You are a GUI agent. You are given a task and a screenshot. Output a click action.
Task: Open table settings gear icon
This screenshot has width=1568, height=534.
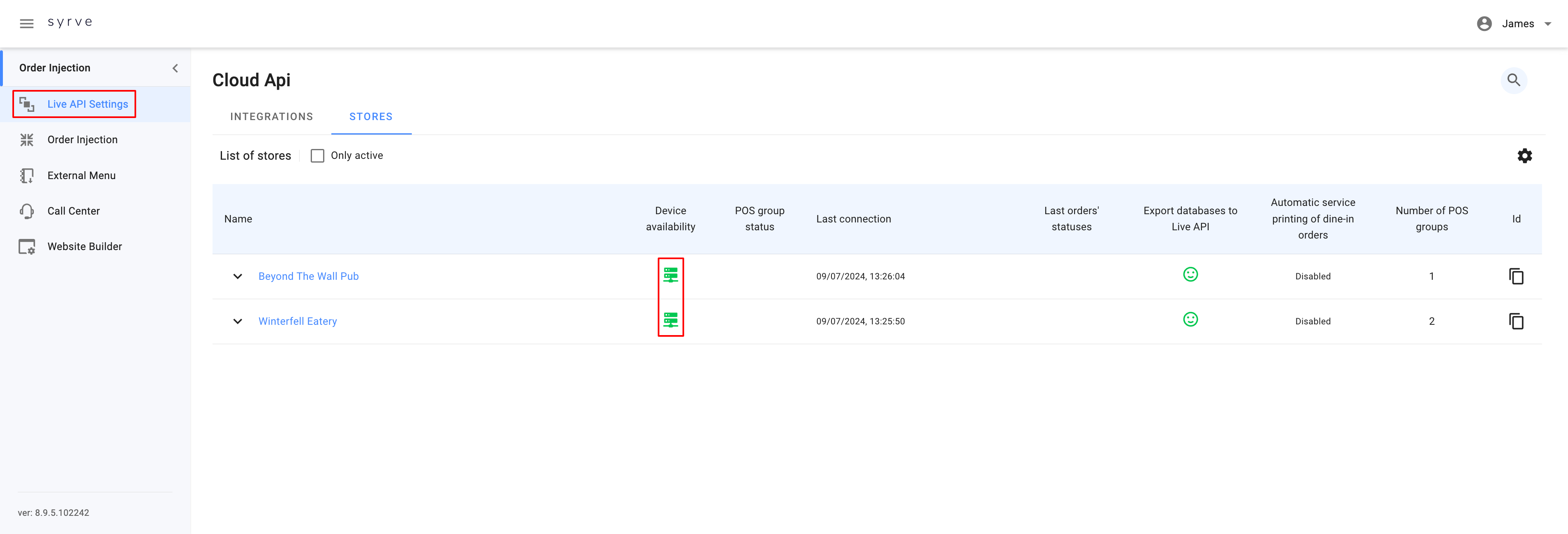click(x=1524, y=156)
